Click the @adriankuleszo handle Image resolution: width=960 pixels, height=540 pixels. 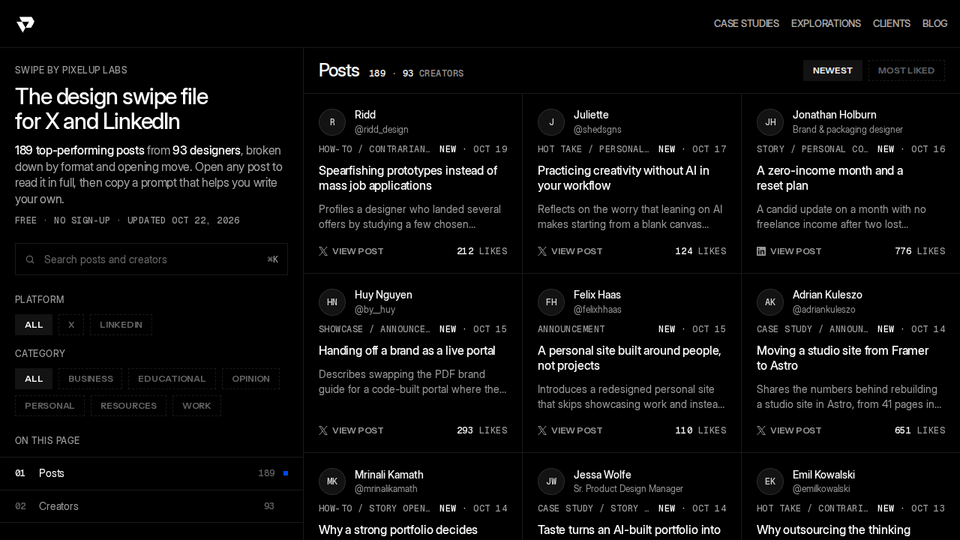(x=824, y=309)
